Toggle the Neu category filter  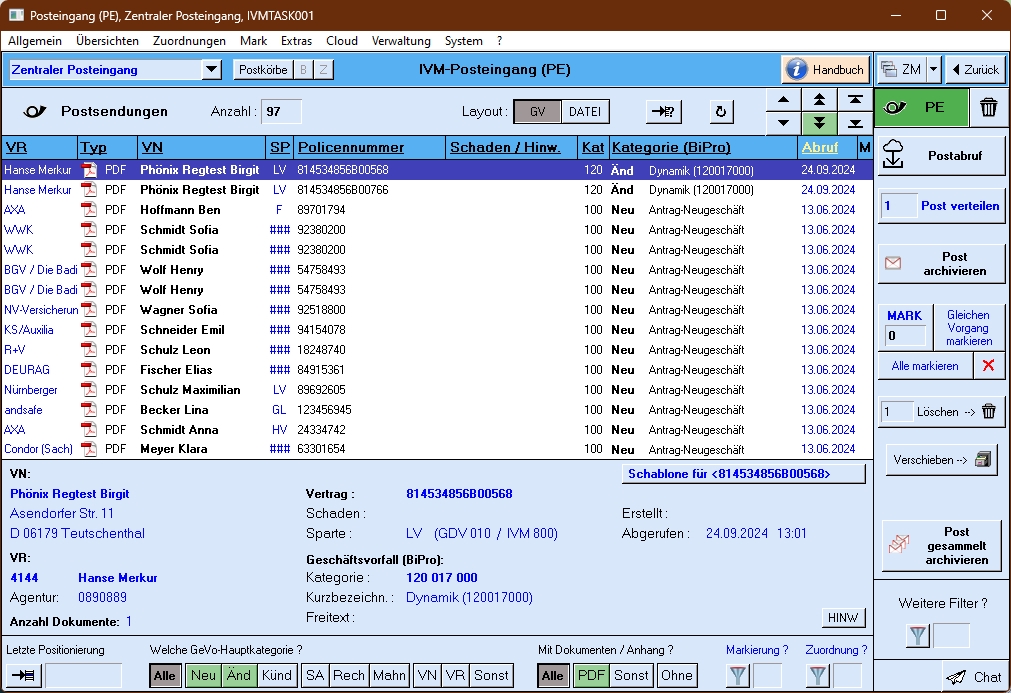203,676
